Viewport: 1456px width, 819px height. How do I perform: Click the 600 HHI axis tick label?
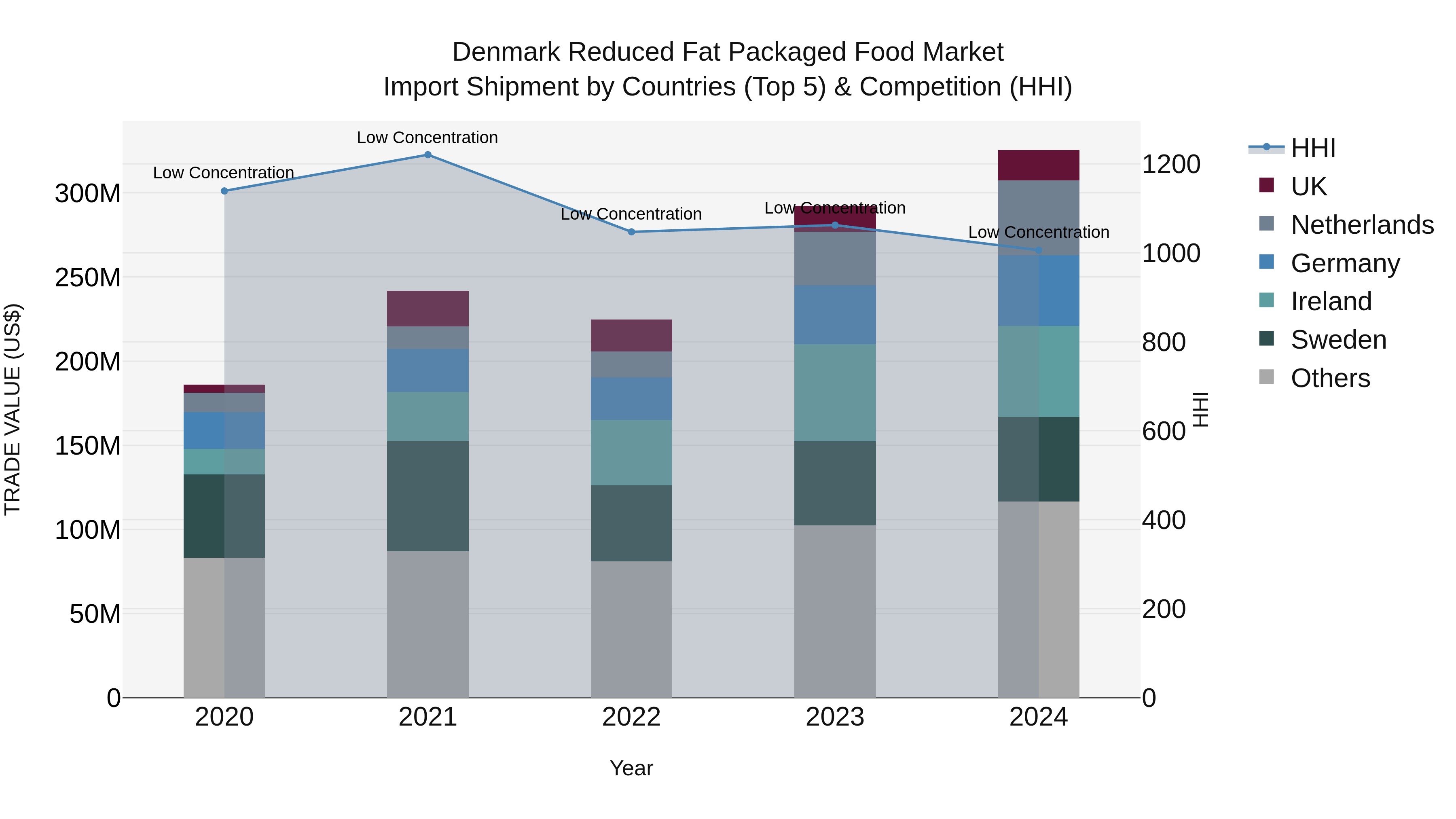tap(1164, 431)
